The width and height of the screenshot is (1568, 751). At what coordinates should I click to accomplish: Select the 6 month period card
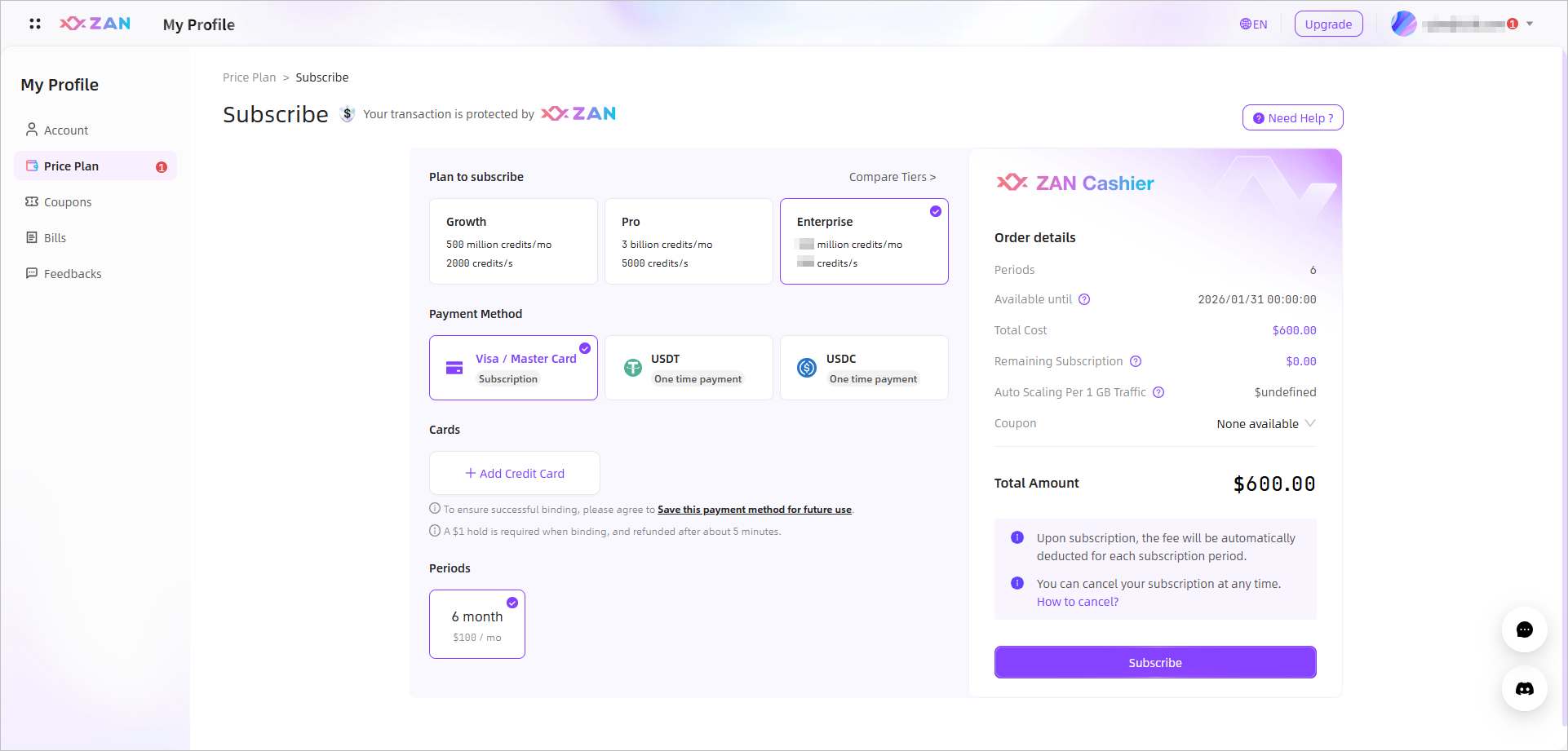[x=477, y=624]
